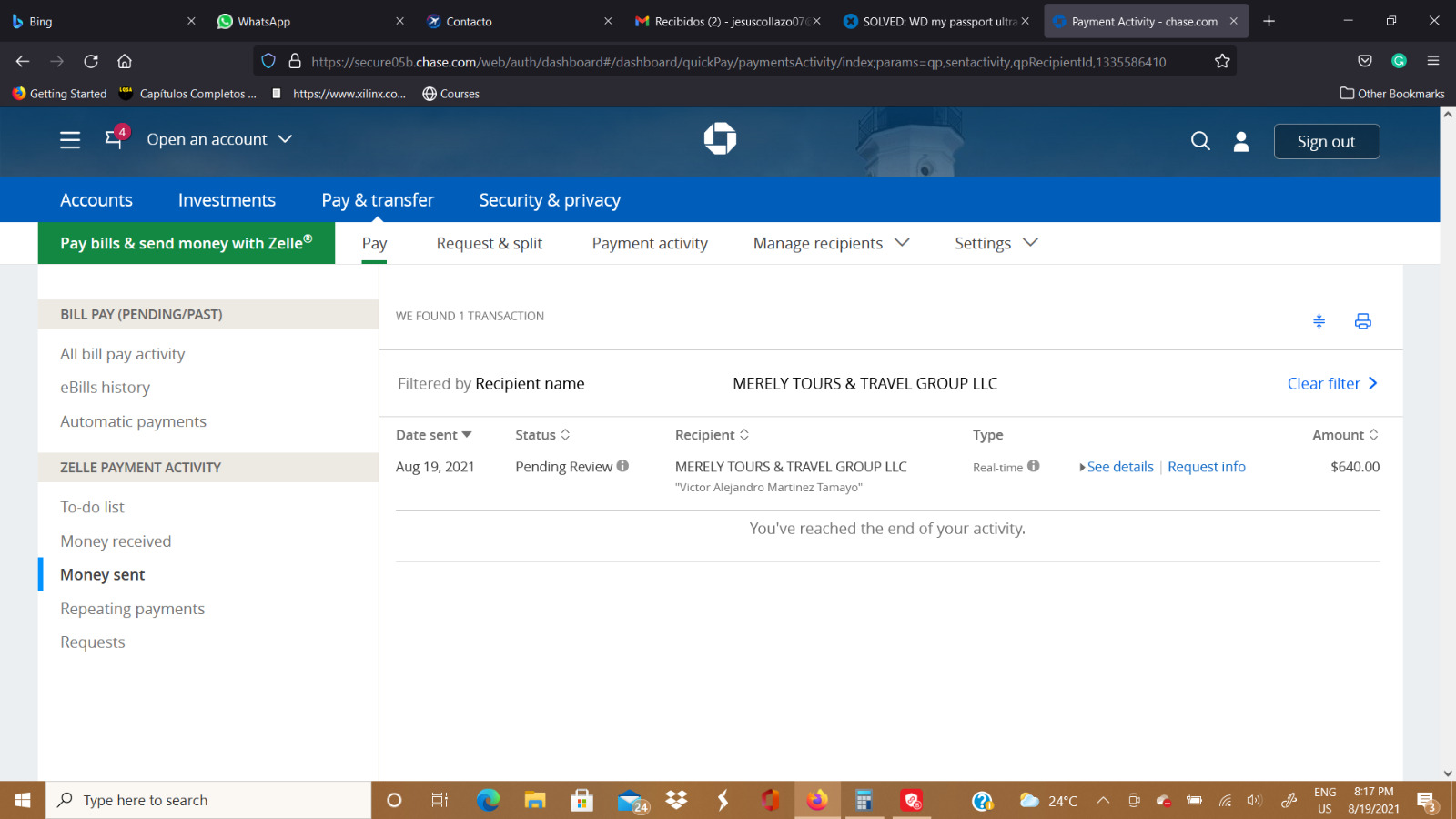
Task: Open Security & privacy menu
Action: [550, 200]
